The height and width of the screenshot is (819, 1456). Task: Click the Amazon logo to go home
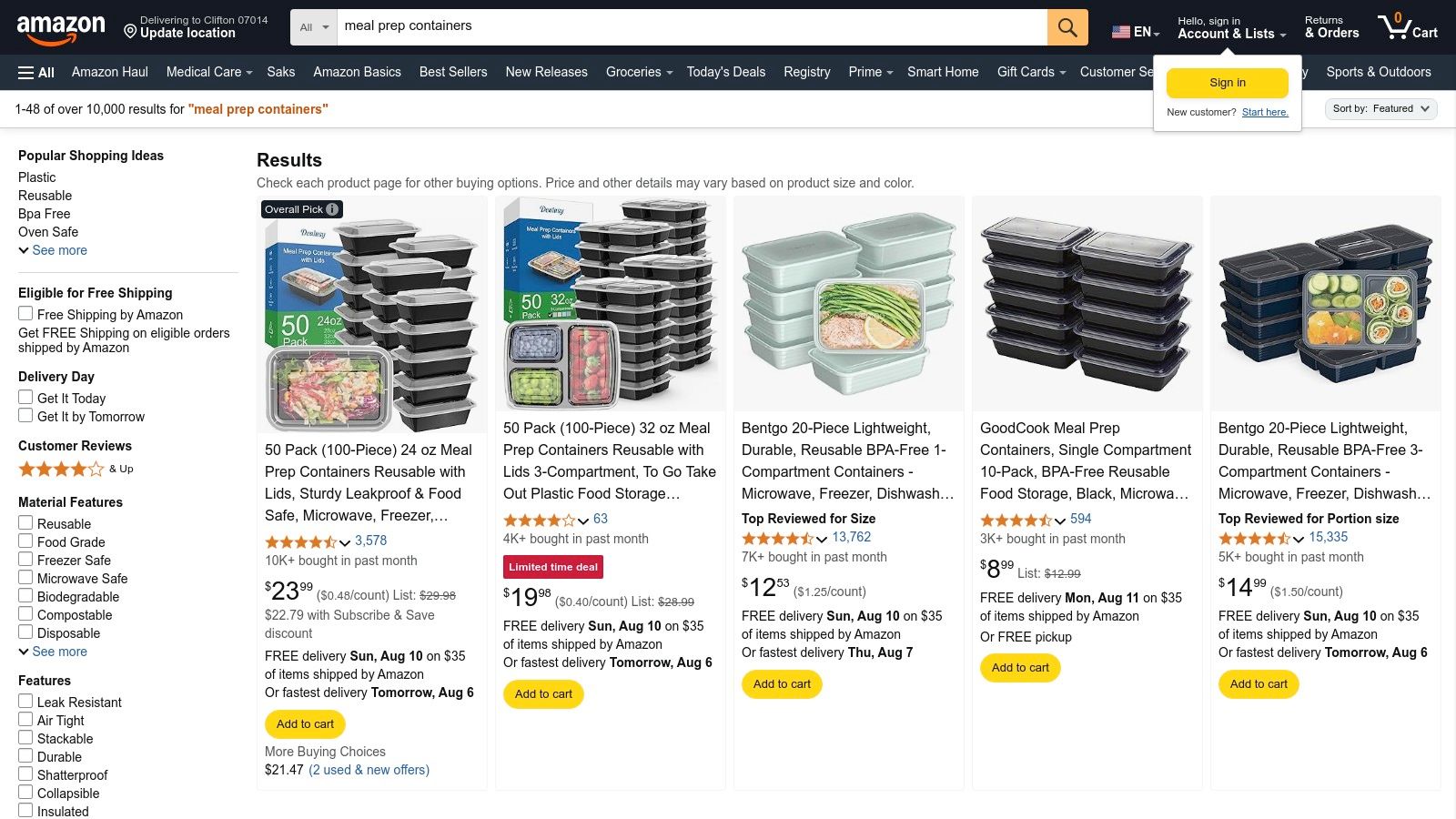point(60,25)
